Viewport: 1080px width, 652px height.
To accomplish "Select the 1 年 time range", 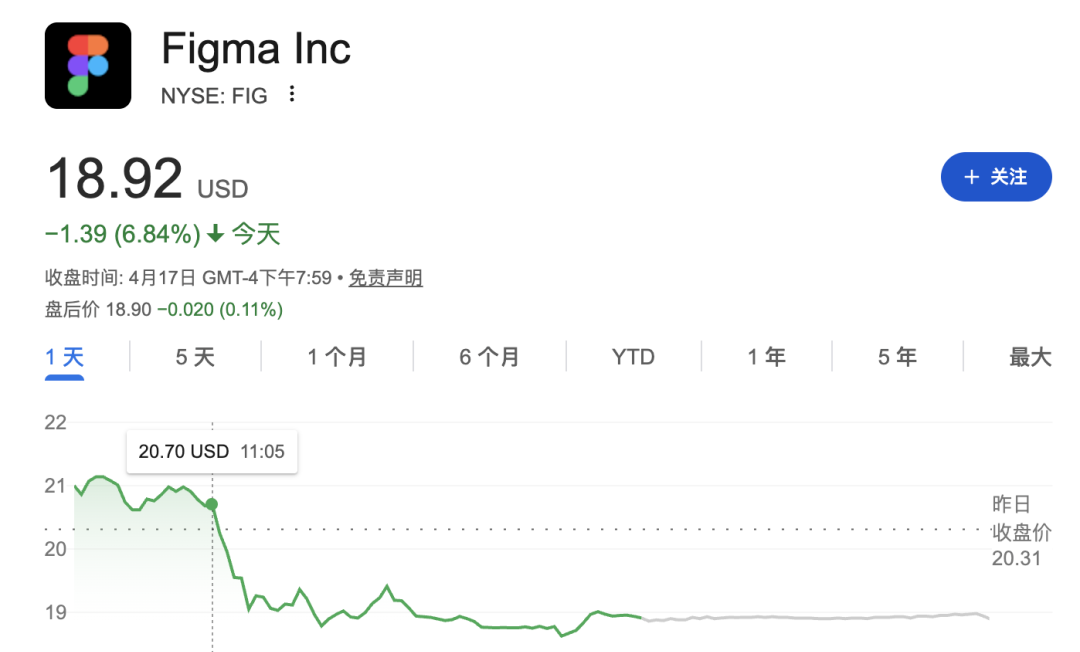I will tap(767, 357).
